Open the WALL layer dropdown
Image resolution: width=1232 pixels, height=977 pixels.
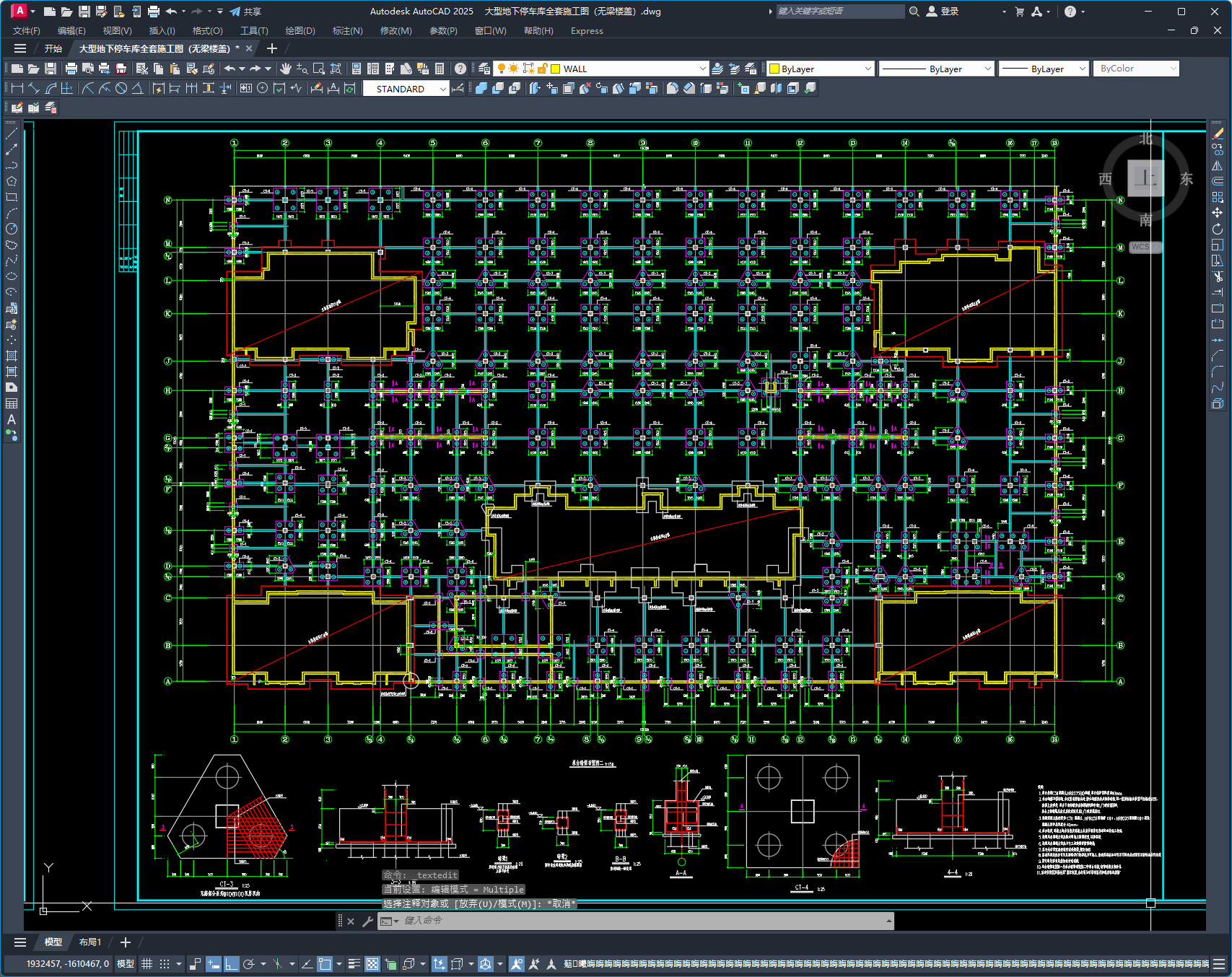click(703, 69)
